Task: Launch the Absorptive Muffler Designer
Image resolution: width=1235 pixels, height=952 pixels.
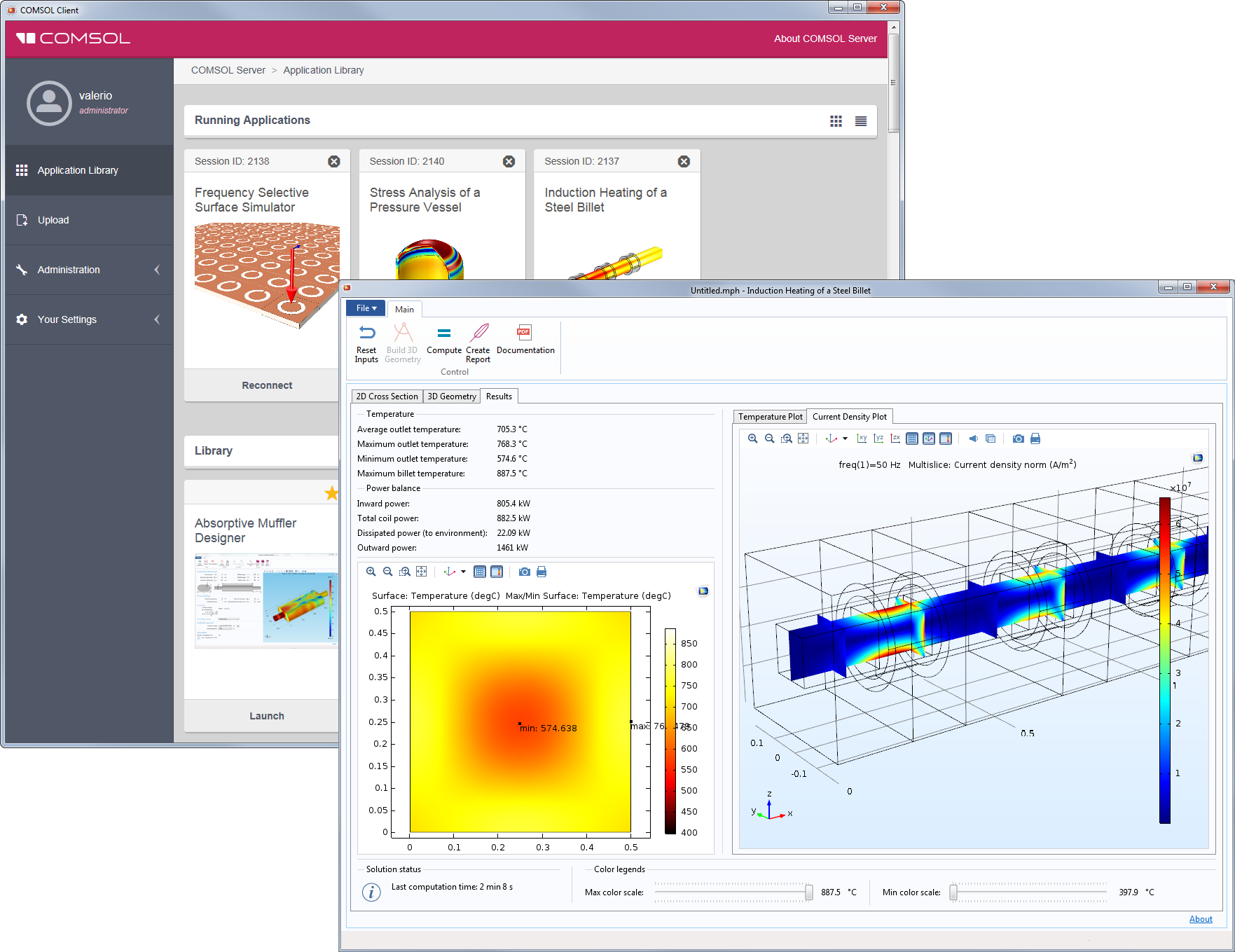Action: (x=267, y=716)
